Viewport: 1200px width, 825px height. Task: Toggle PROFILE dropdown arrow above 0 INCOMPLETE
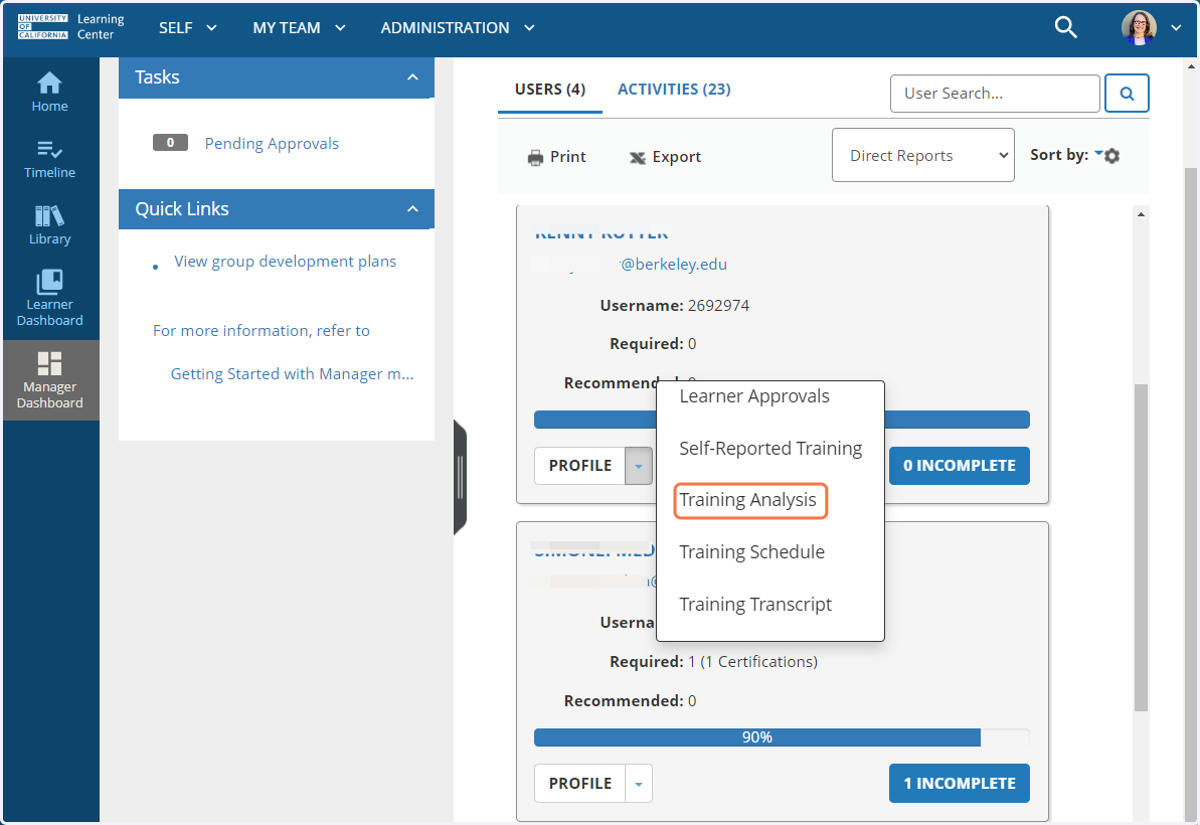click(x=639, y=465)
